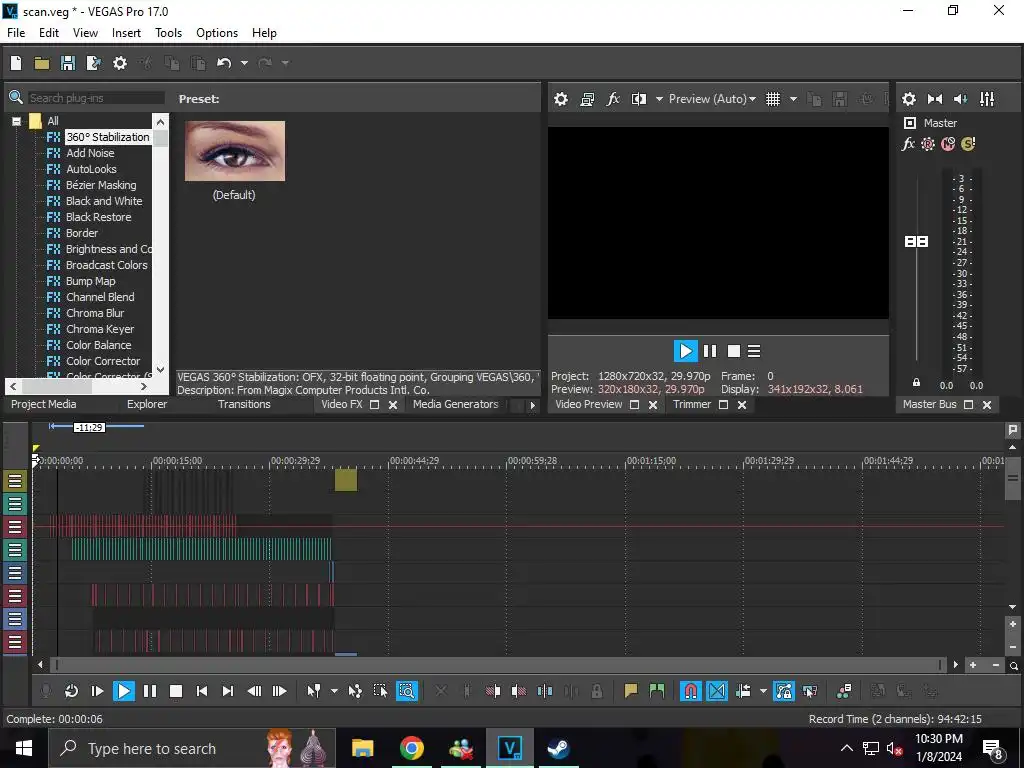Select Chroma Keyer effect
The width and height of the screenshot is (1024, 768).
(100, 329)
